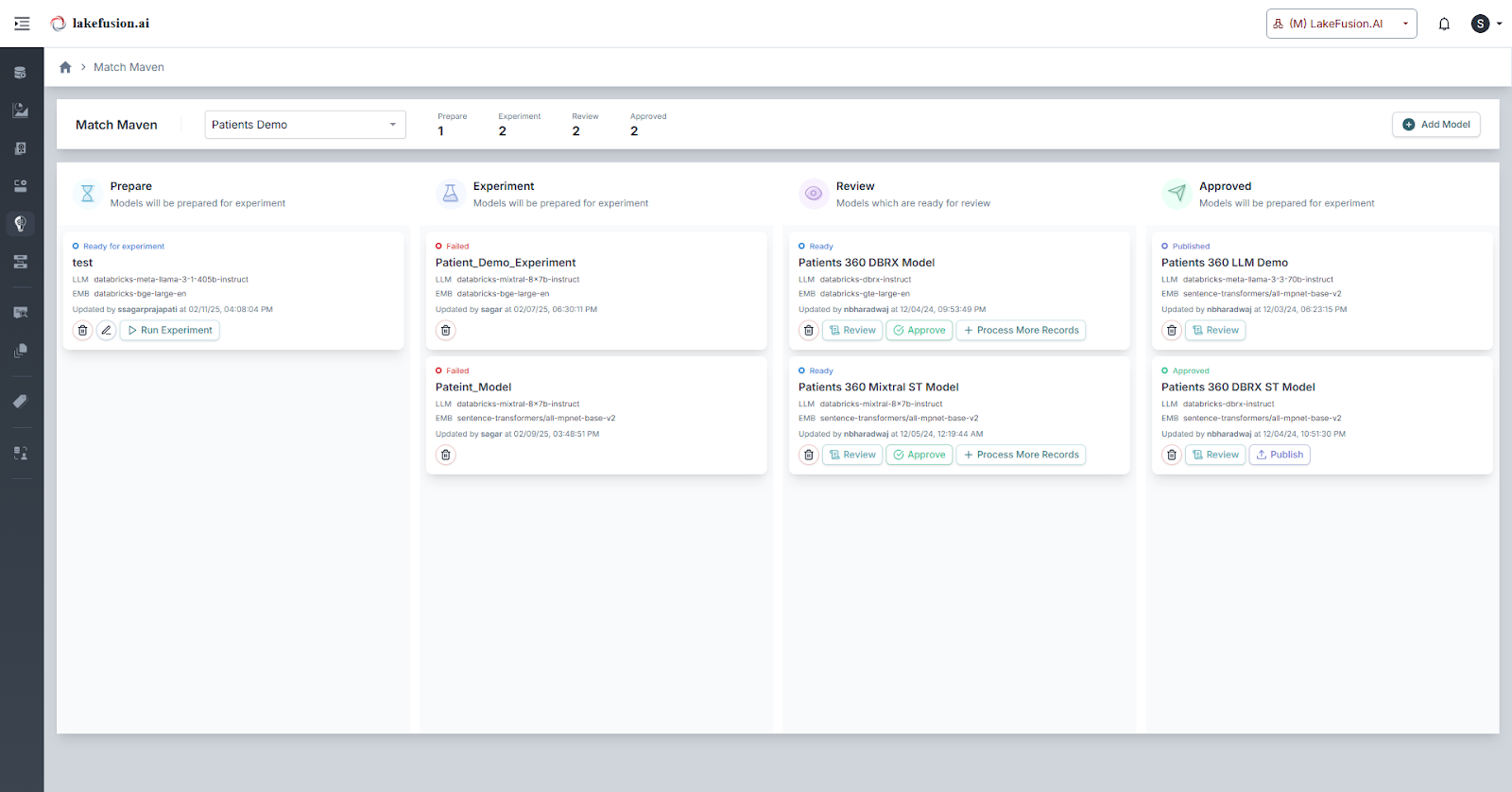This screenshot has width=1512, height=792.
Task: Open the Patients 360 Mixtral ST Model title
Action: coord(878,387)
